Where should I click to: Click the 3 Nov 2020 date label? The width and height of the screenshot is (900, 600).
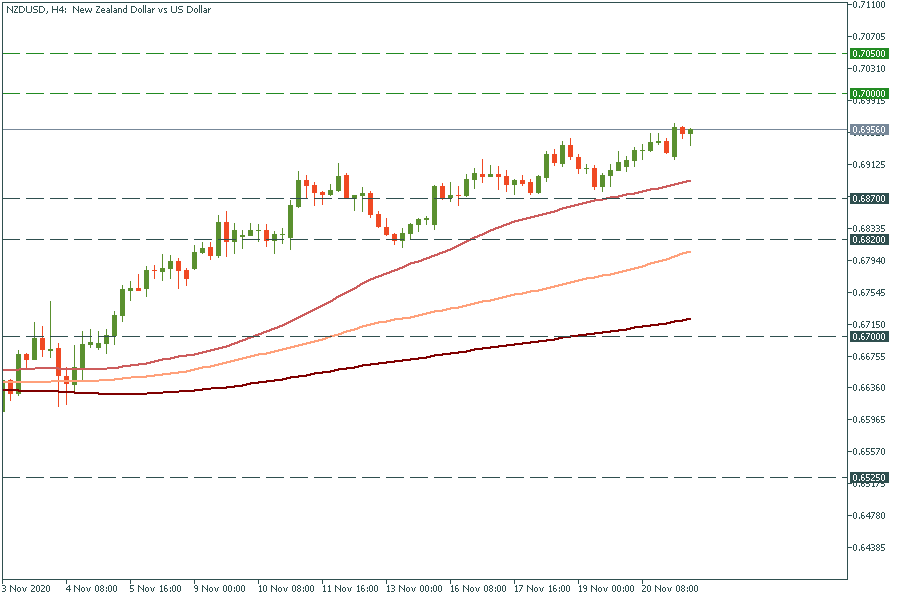(27, 589)
